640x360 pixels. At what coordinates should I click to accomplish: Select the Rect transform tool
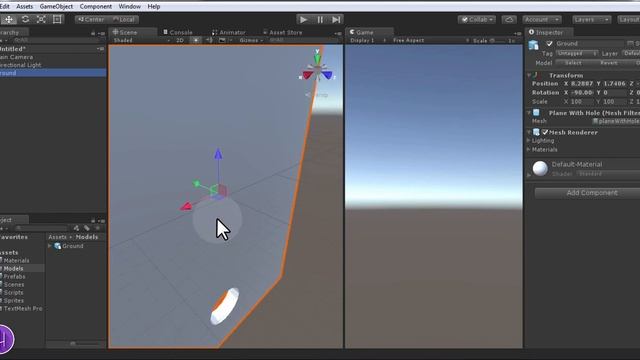tap(57, 19)
